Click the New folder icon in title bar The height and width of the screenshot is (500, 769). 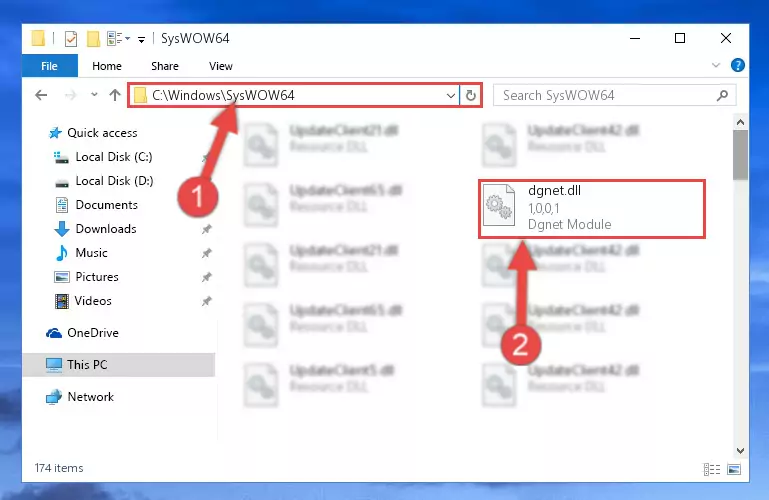[93, 38]
